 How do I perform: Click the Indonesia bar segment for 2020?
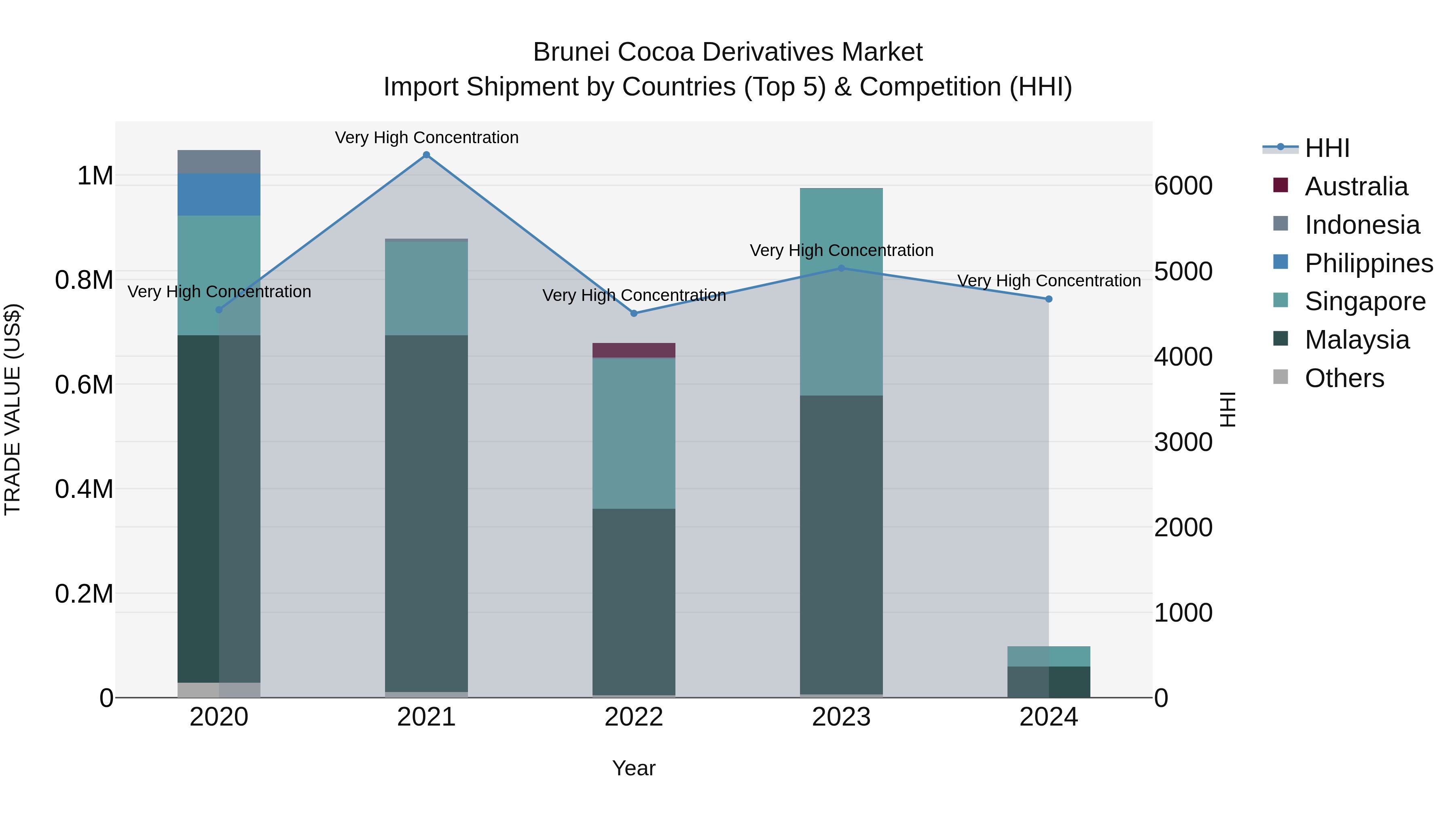click(219, 162)
